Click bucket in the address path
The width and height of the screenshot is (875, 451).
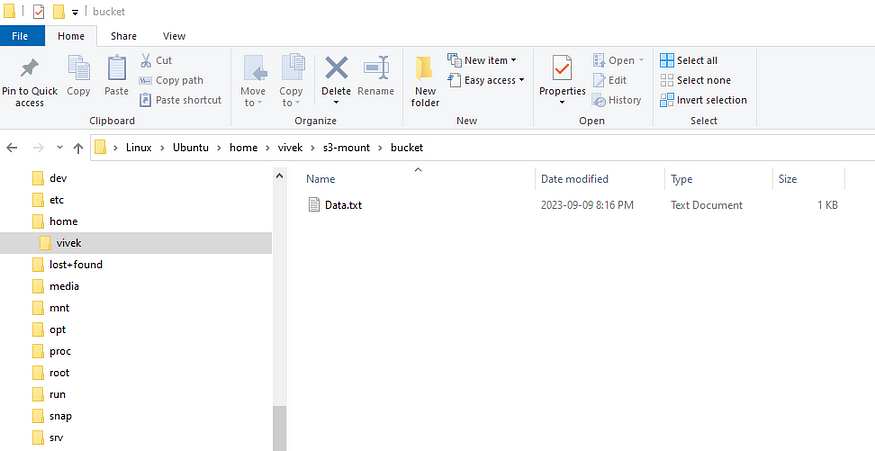point(407,147)
